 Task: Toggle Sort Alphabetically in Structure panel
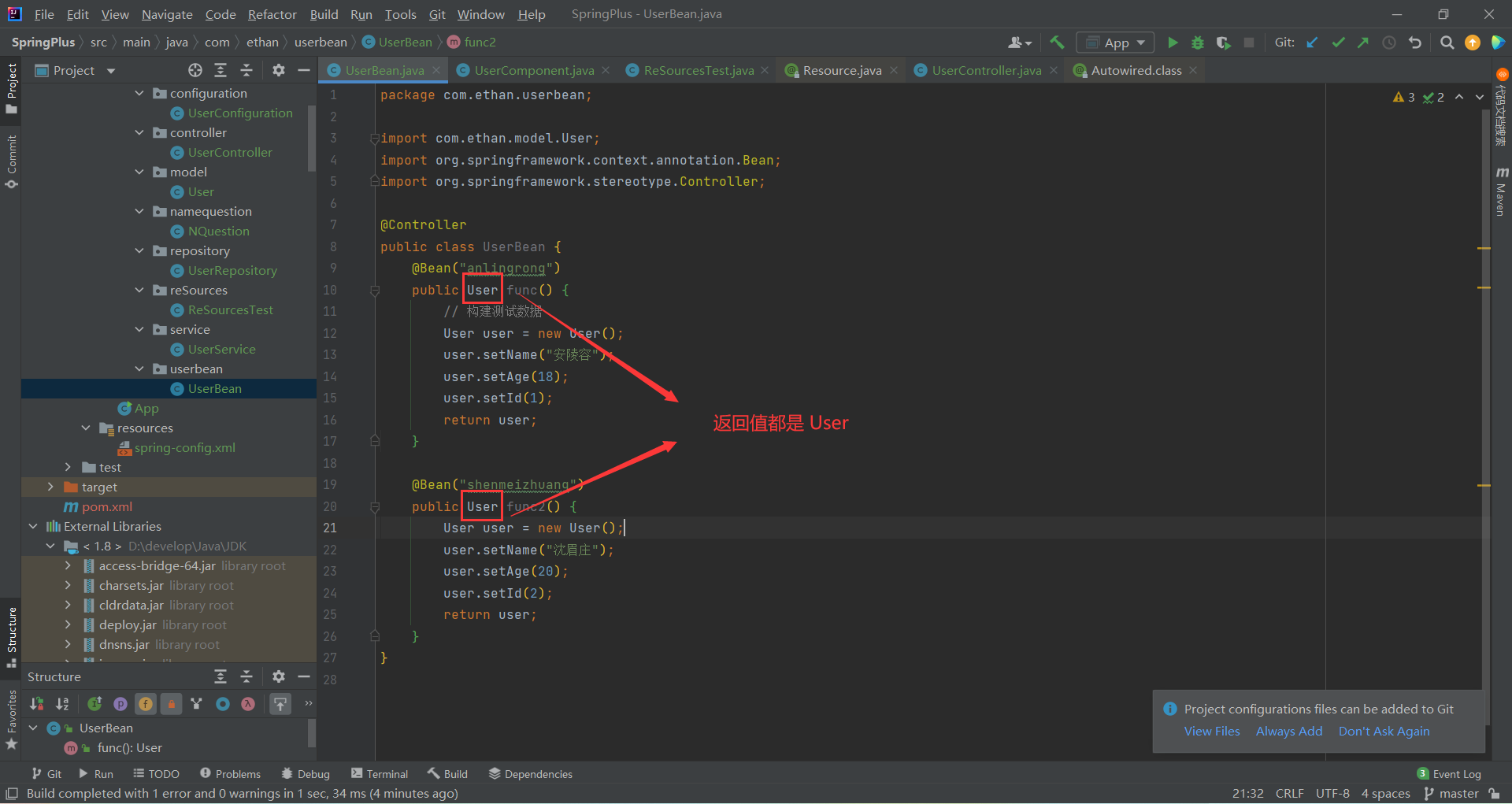pyautogui.click(x=62, y=704)
